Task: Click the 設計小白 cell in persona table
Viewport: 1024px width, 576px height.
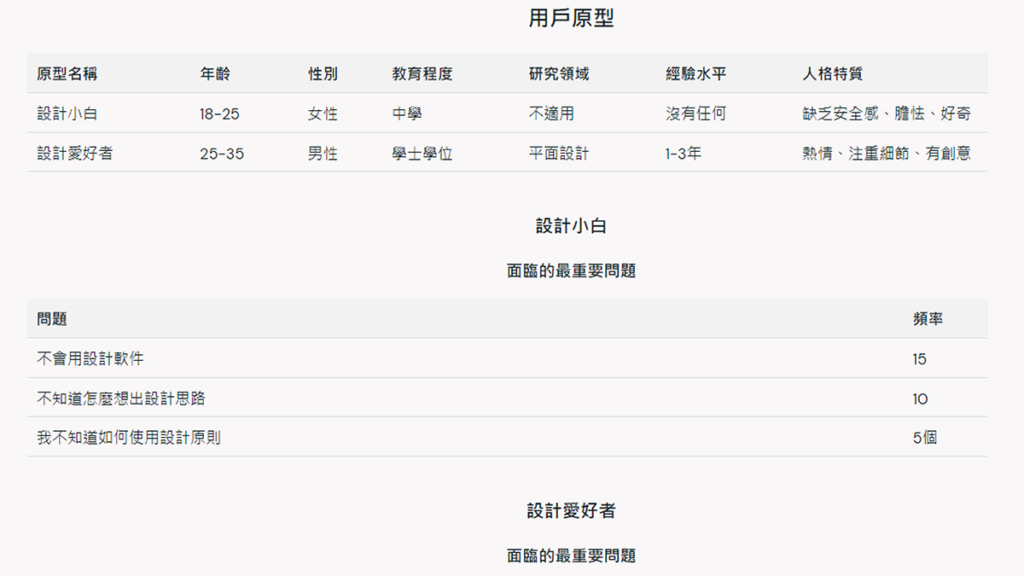Action: (x=67, y=114)
